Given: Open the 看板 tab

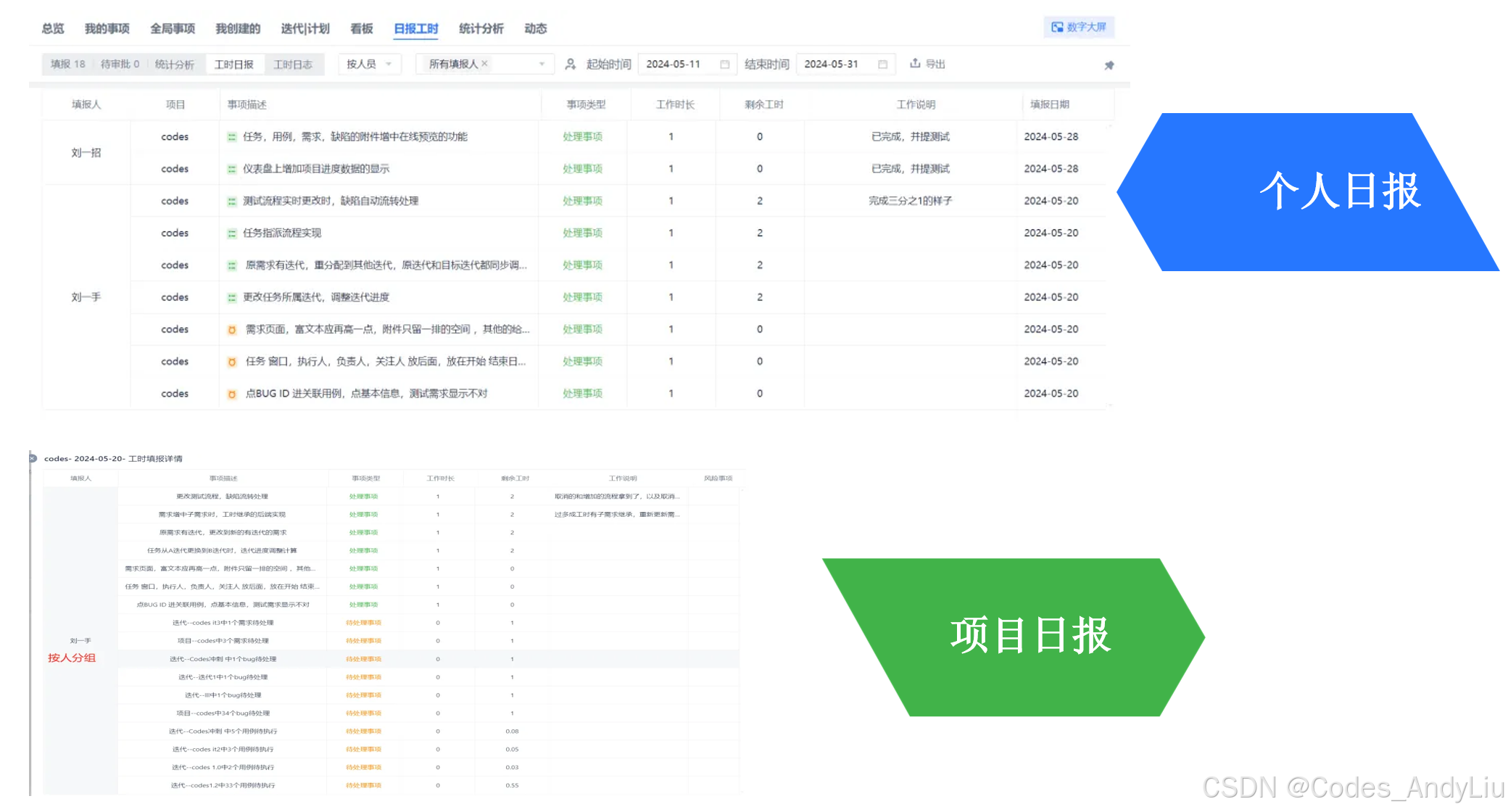Looking at the screenshot, I should (x=361, y=28).
